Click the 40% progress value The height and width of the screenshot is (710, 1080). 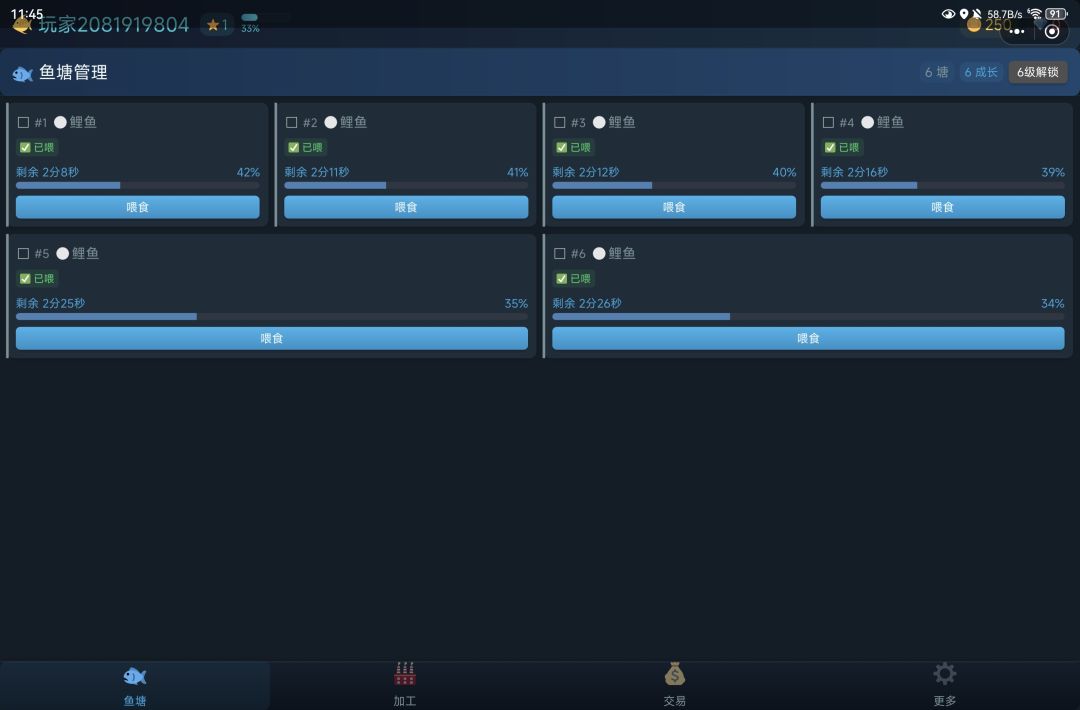pos(784,172)
